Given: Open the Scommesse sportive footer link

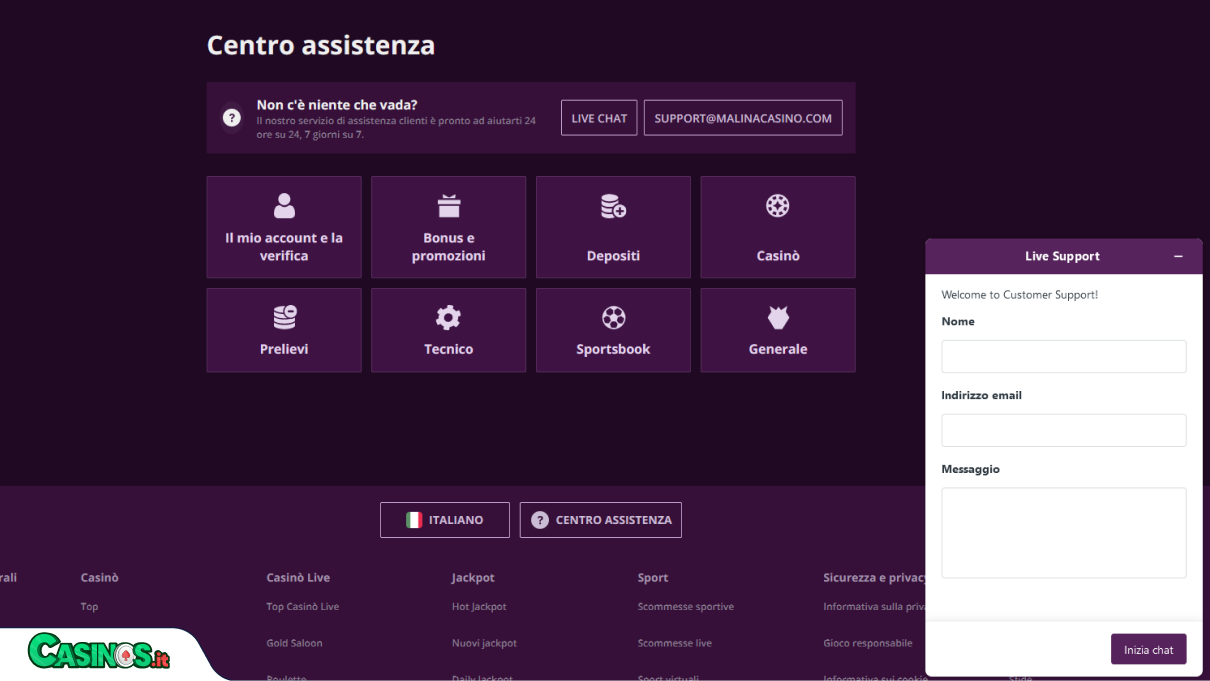Looking at the screenshot, I should (686, 607).
